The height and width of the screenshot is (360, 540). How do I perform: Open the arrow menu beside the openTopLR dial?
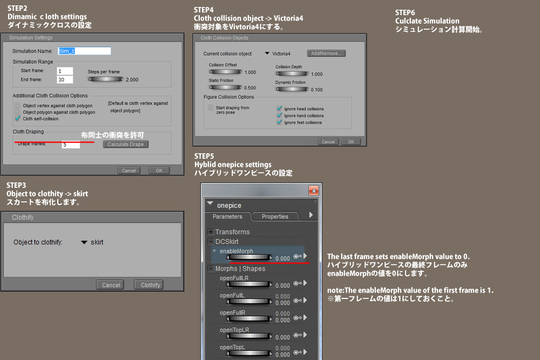coord(305,335)
